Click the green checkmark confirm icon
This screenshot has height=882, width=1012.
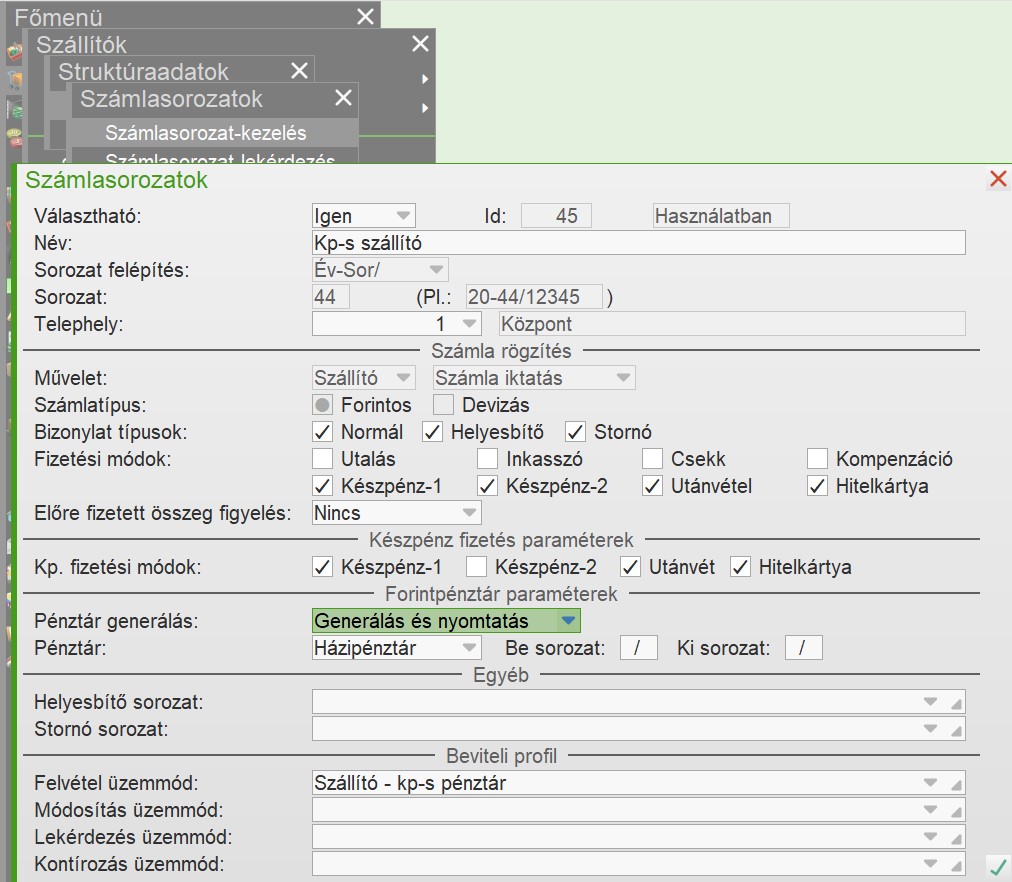click(x=997, y=865)
